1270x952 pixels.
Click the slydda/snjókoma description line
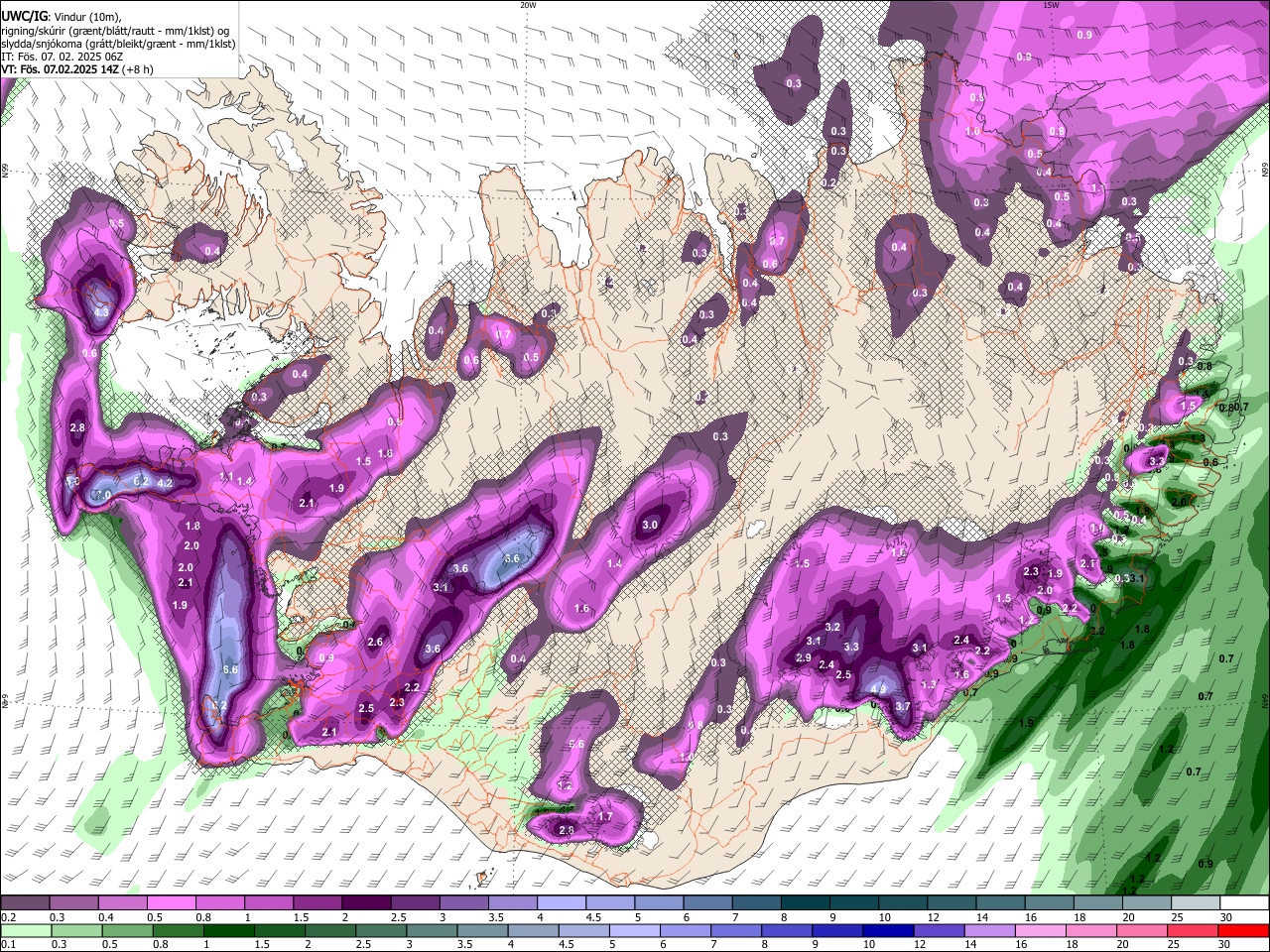(118, 44)
